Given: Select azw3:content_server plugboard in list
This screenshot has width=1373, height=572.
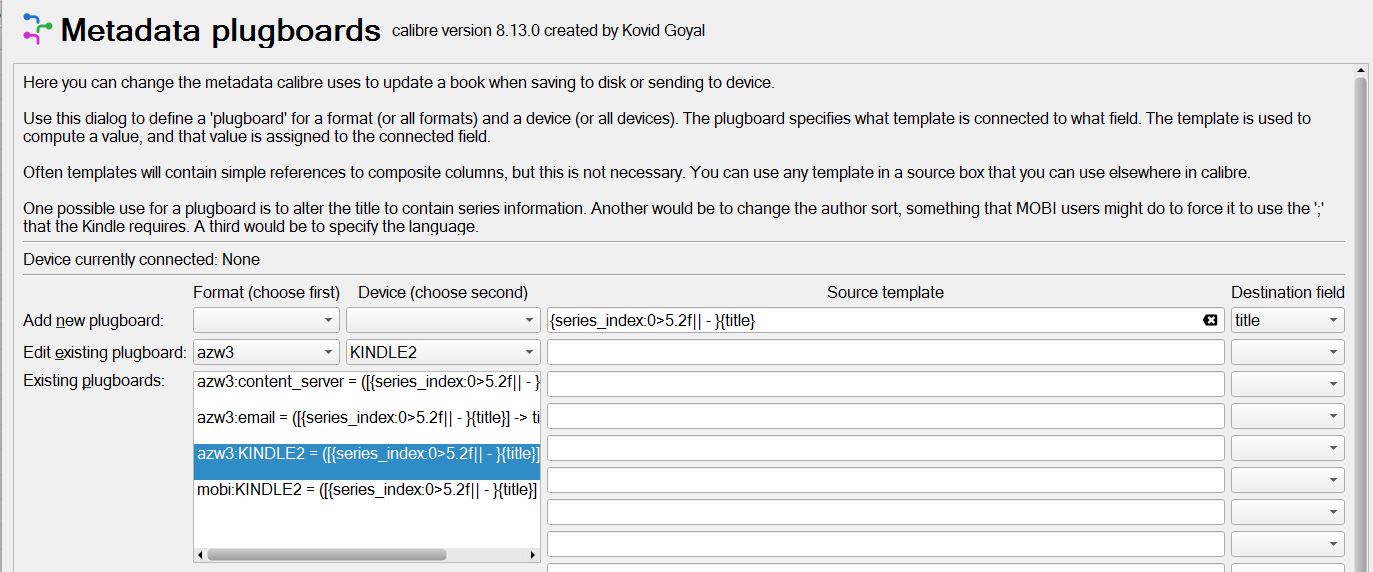Looking at the screenshot, I should coord(367,382).
